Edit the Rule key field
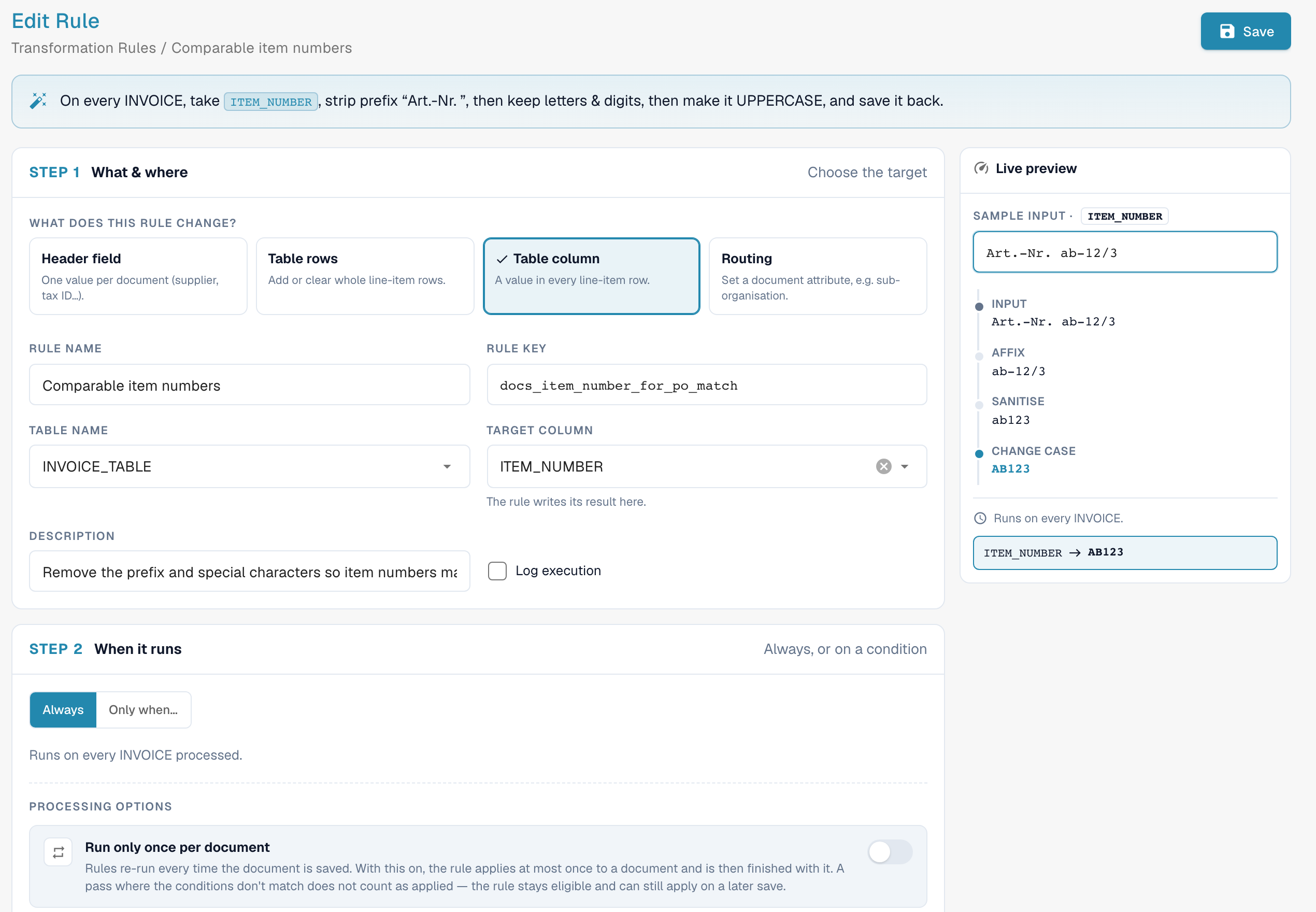Viewport: 1316px width, 912px height. [707, 385]
